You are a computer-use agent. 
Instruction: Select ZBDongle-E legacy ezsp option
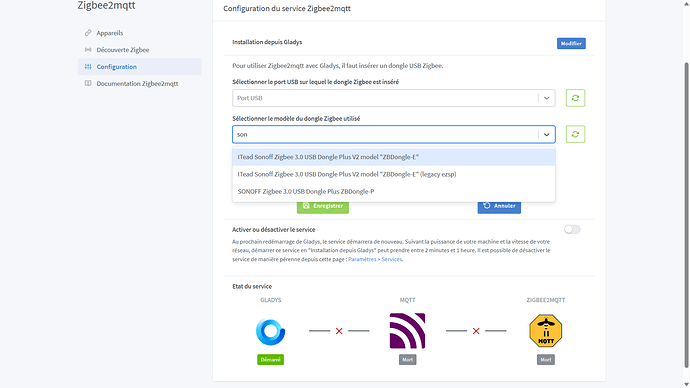coord(394,174)
